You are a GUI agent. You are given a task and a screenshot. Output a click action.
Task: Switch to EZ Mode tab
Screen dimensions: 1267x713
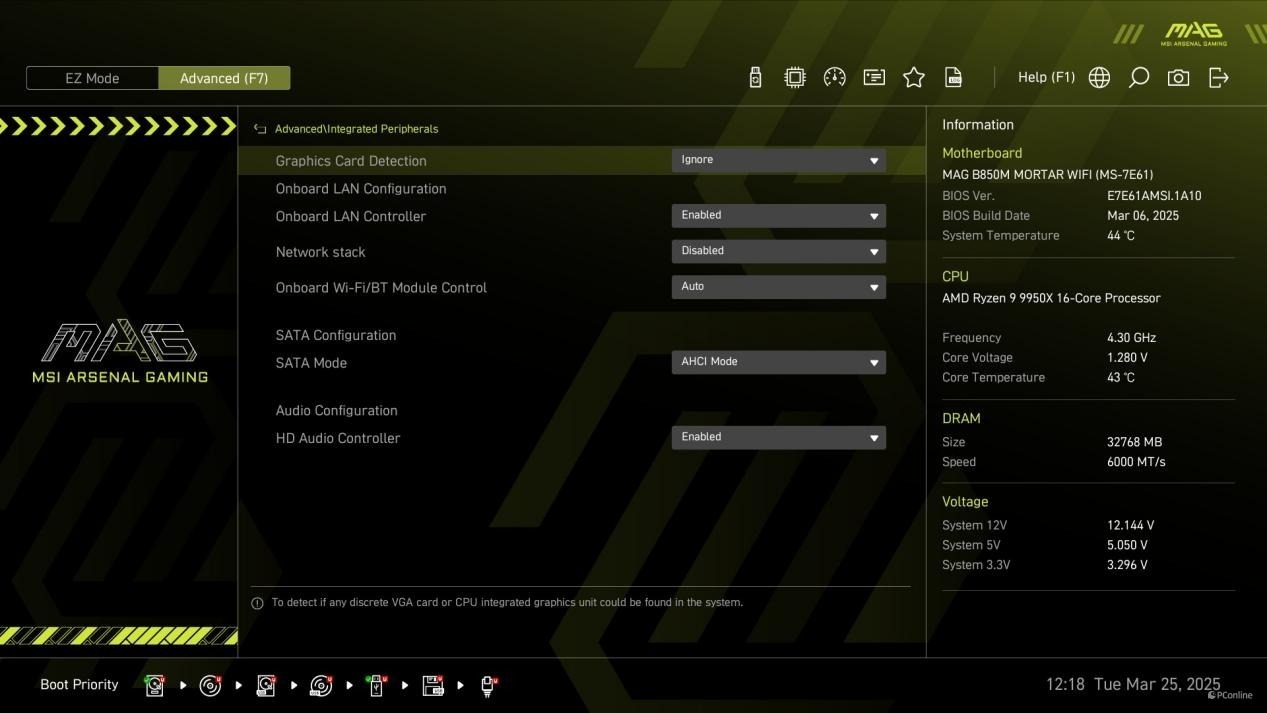tap(92, 78)
